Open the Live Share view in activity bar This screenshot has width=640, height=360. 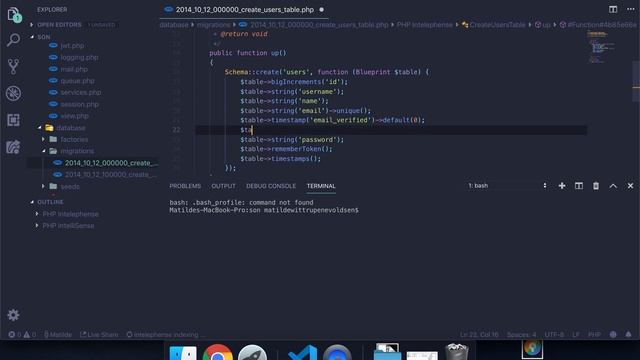click(x=13, y=147)
